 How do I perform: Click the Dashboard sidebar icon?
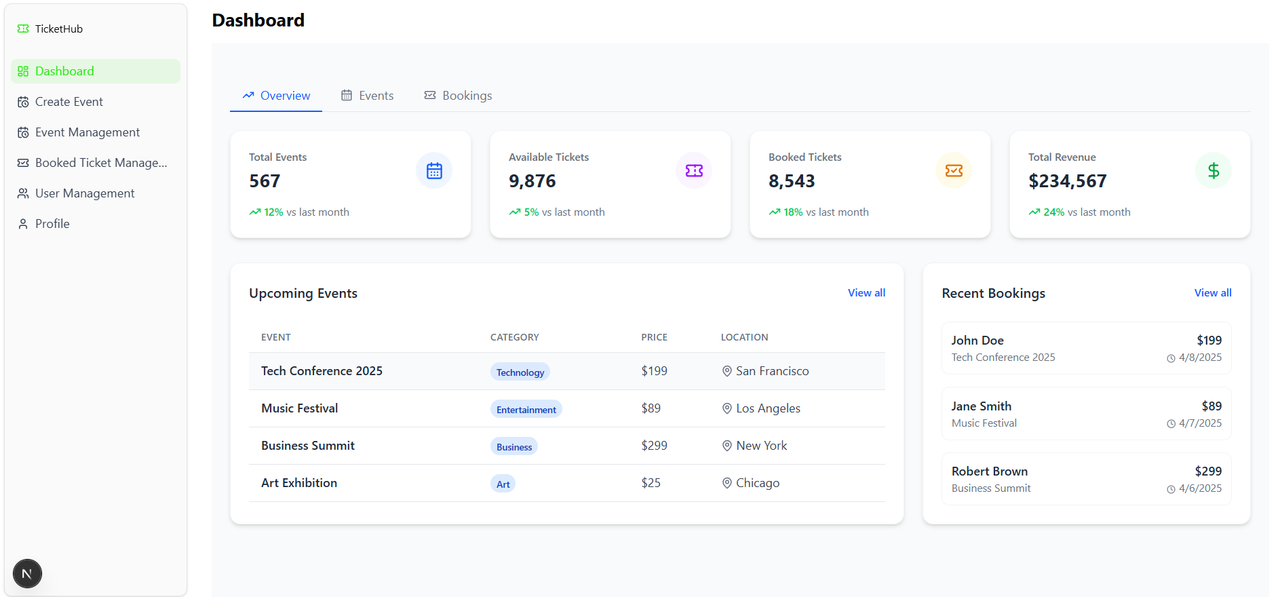23,71
